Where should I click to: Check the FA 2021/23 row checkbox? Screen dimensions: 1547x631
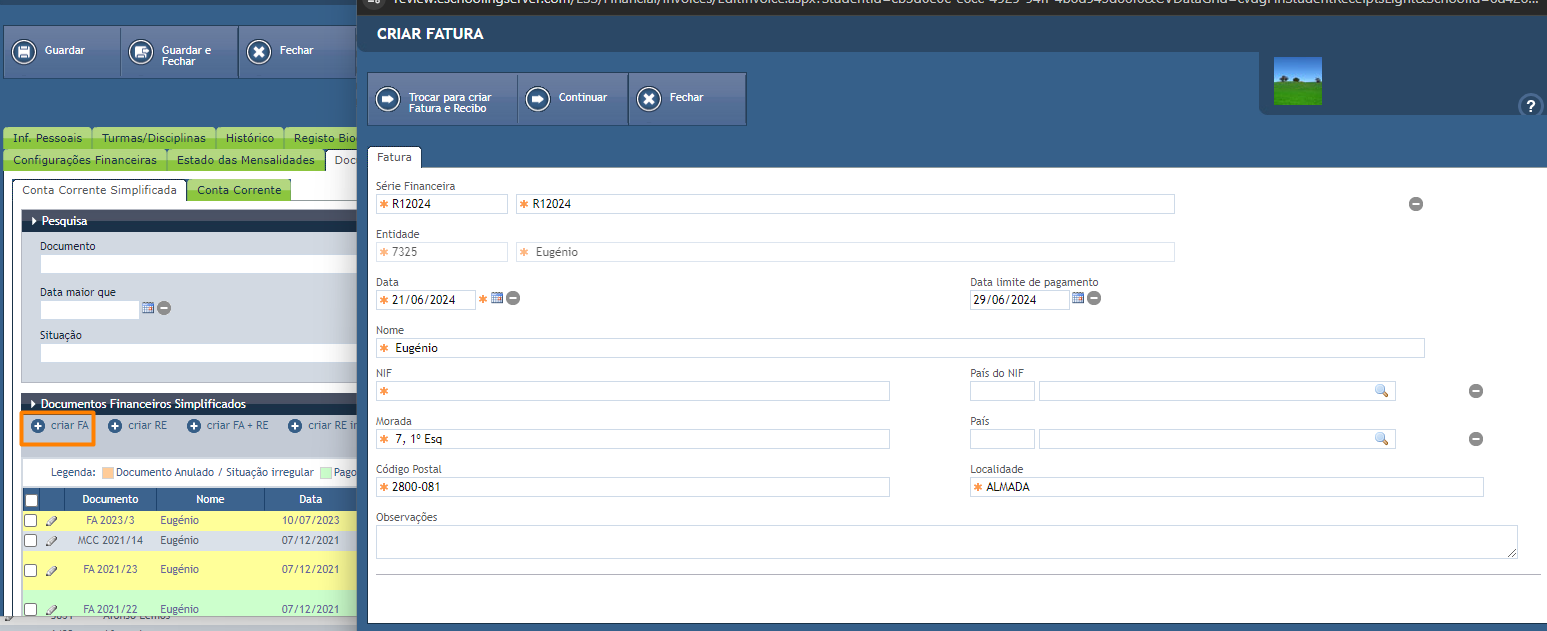pyautogui.click(x=30, y=570)
